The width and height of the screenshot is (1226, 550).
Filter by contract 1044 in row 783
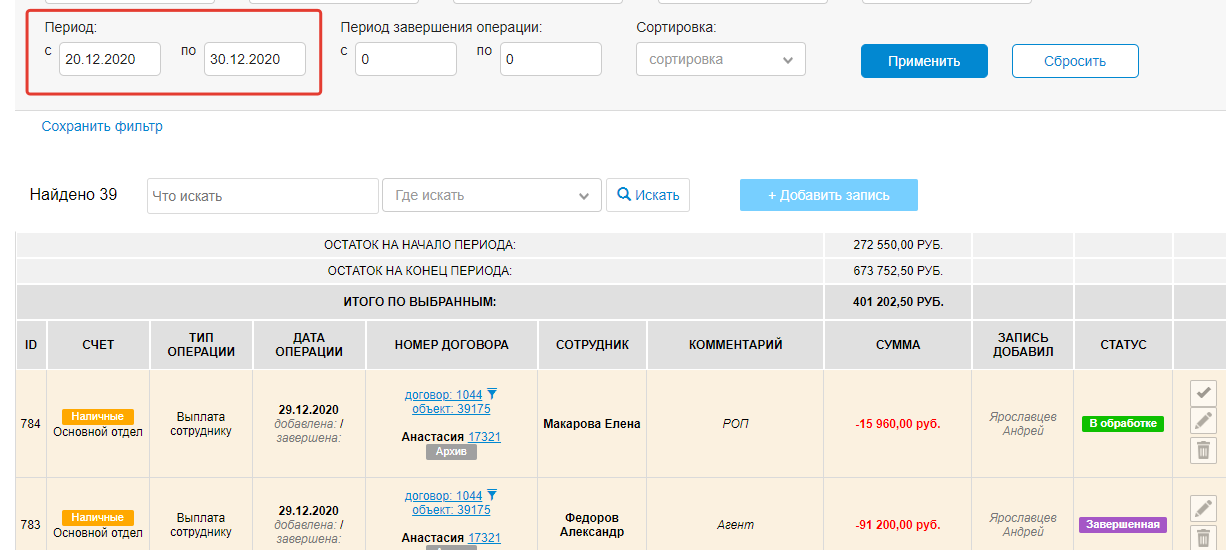pyautogui.click(x=491, y=496)
